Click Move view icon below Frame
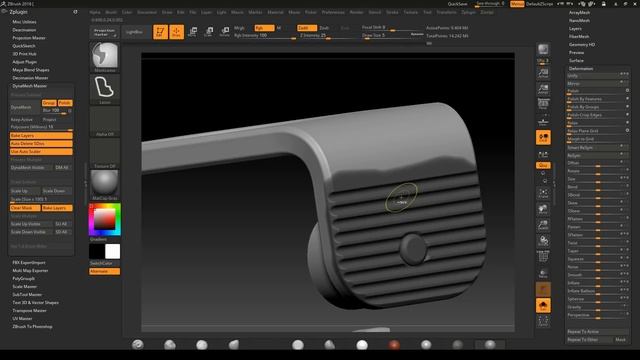 (x=543, y=209)
